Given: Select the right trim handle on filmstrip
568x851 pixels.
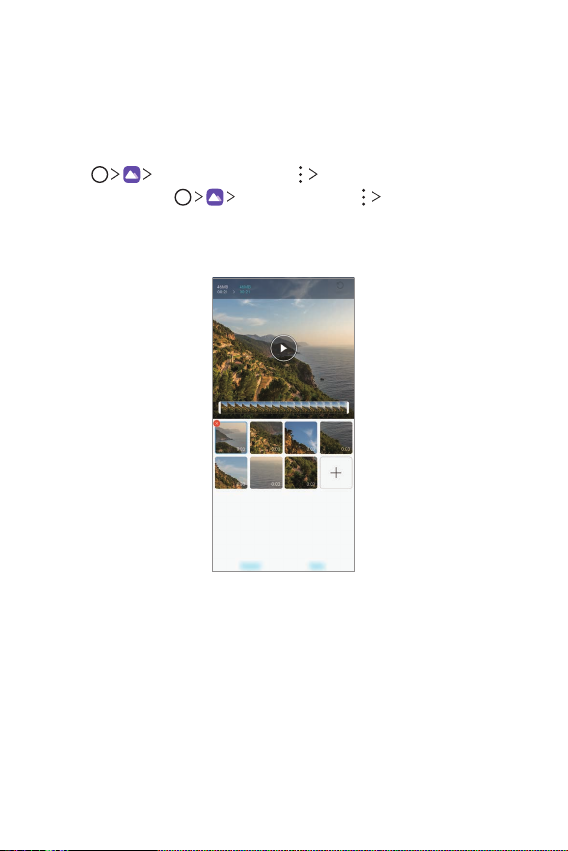Looking at the screenshot, I should coord(347,408).
